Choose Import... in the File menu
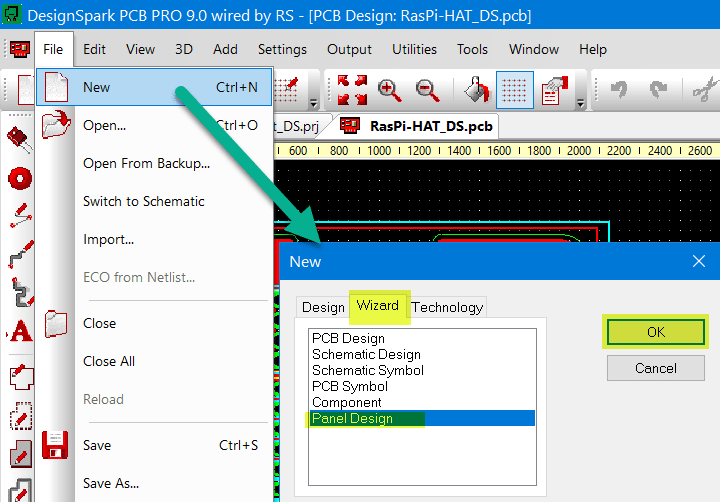The image size is (720, 502). click(x=154, y=239)
